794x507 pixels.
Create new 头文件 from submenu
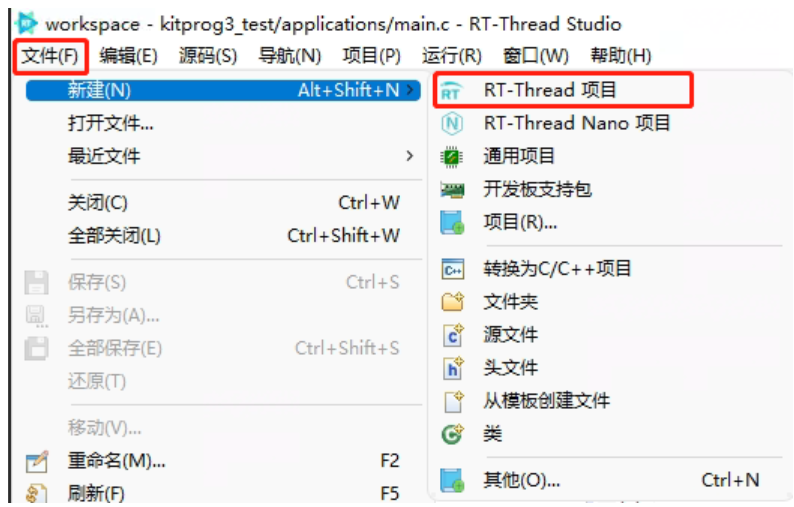pos(510,368)
